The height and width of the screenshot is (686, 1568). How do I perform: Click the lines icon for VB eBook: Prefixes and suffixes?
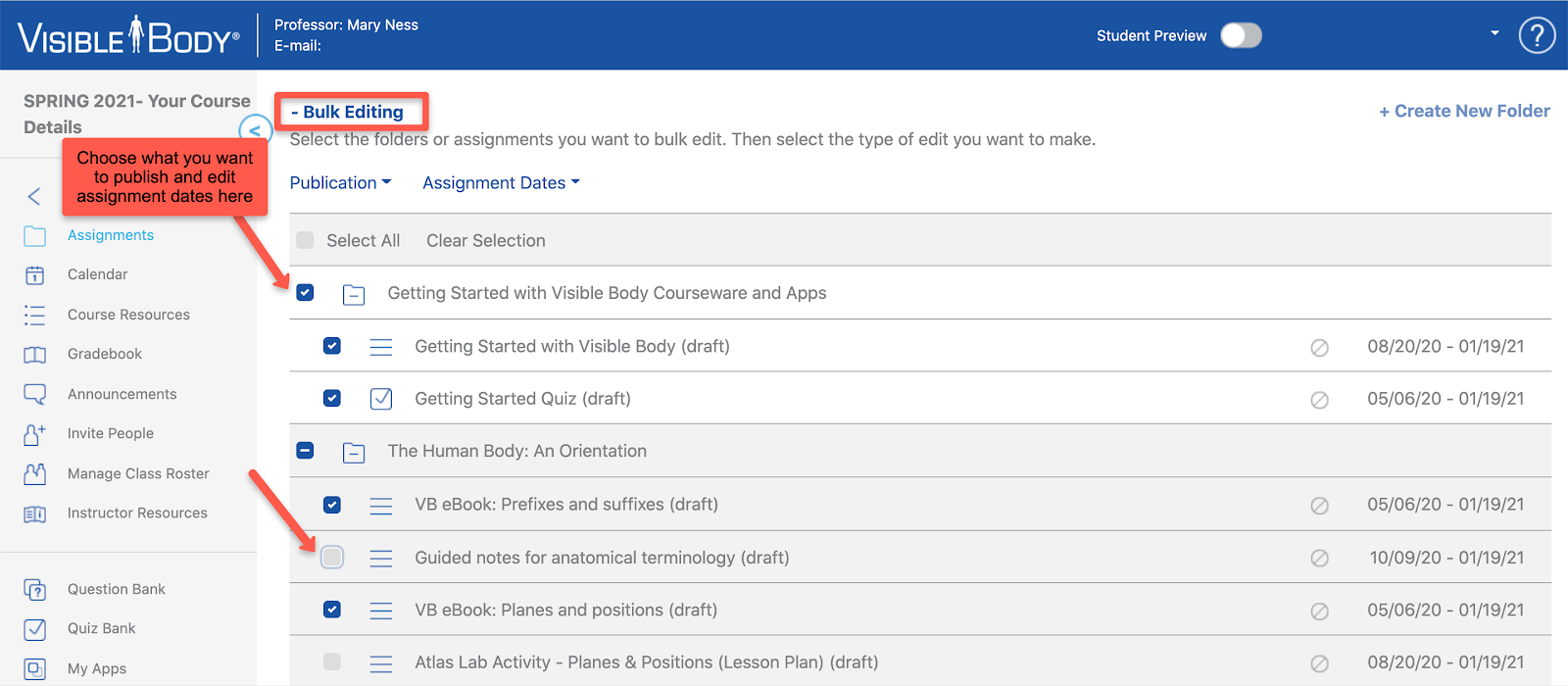coord(381,505)
